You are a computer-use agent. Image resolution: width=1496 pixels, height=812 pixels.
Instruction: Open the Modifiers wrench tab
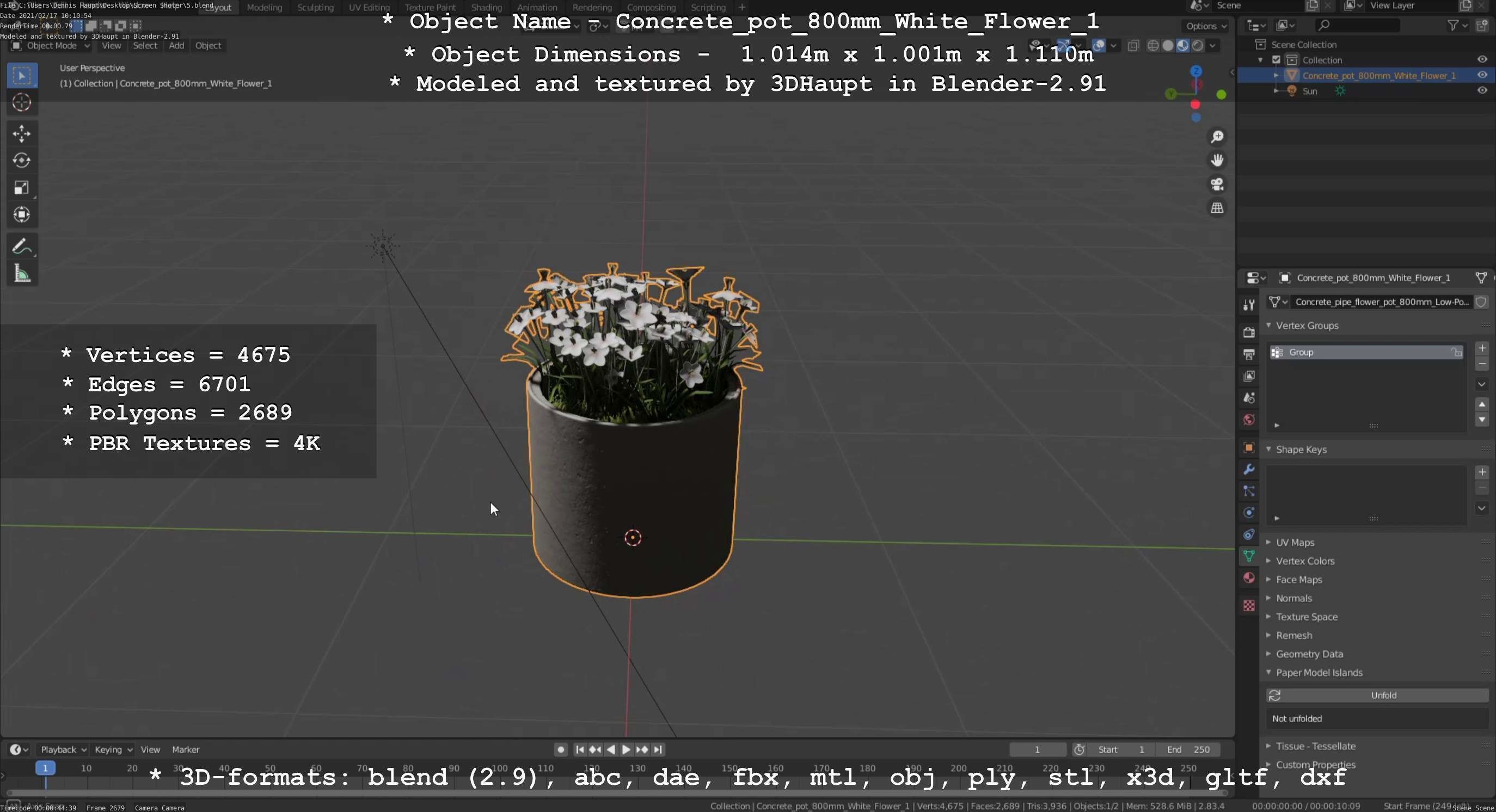click(1249, 469)
